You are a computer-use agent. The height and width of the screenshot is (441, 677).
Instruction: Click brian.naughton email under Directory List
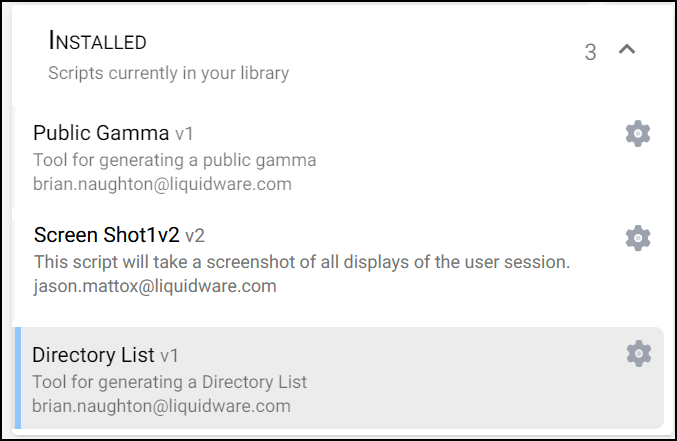pyautogui.click(x=161, y=406)
